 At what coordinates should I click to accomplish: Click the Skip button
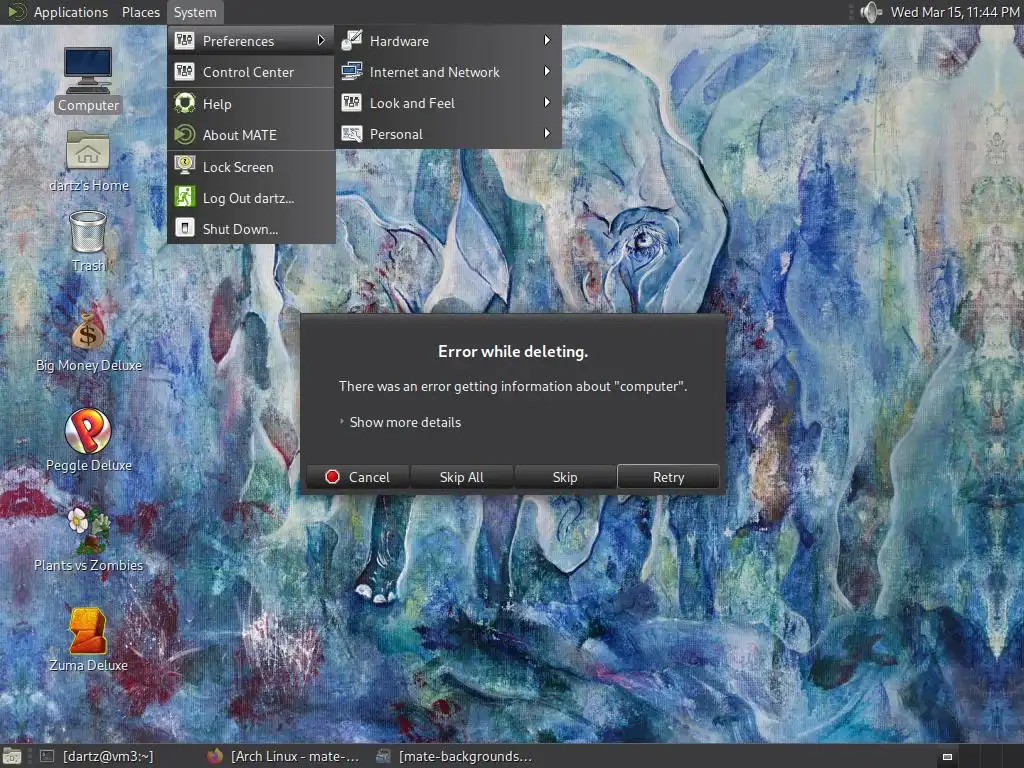(x=565, y=477)
